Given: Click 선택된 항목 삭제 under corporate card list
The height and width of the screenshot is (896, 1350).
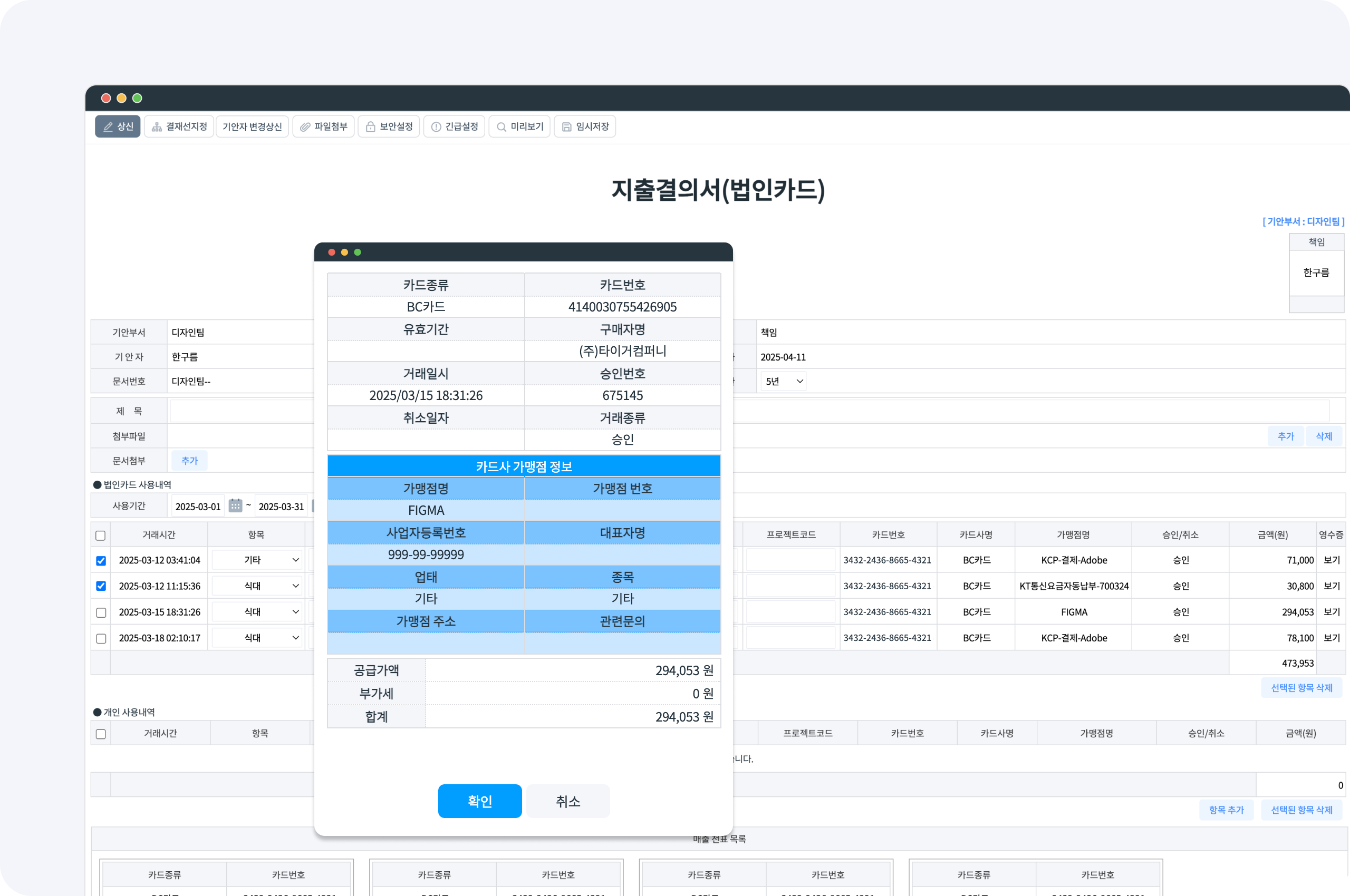Looking at the screenshot, I should click(x=1301, y=688).
